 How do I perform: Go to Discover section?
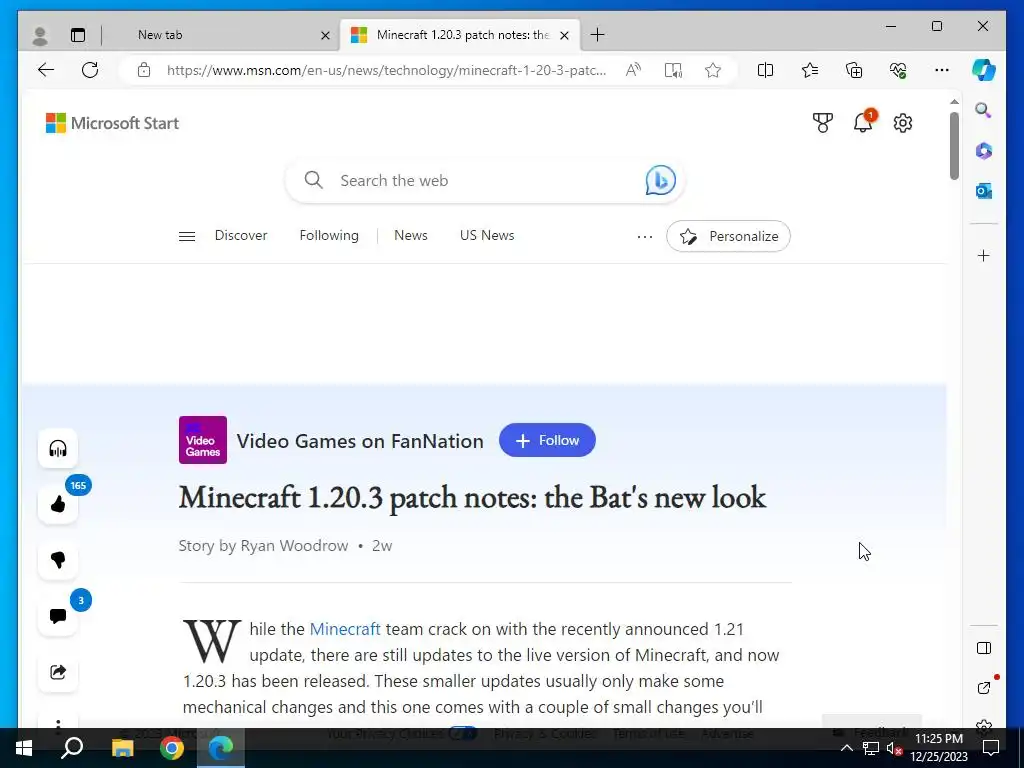point(241,235)
